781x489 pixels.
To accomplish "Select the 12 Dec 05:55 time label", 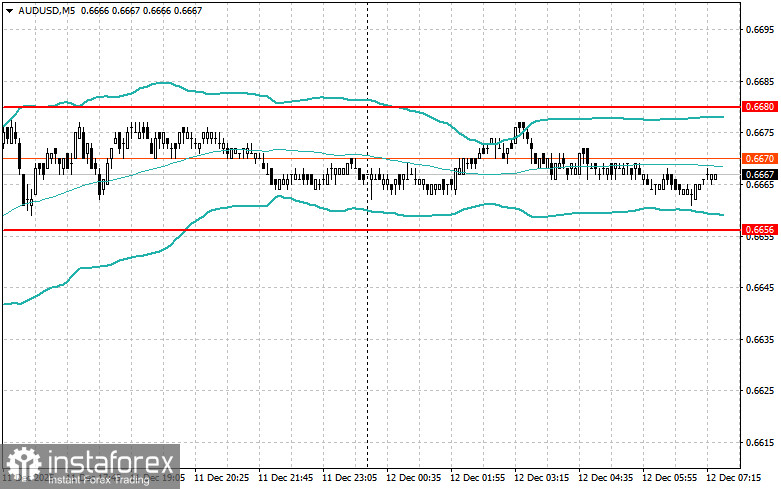I will tap(669, 478).
